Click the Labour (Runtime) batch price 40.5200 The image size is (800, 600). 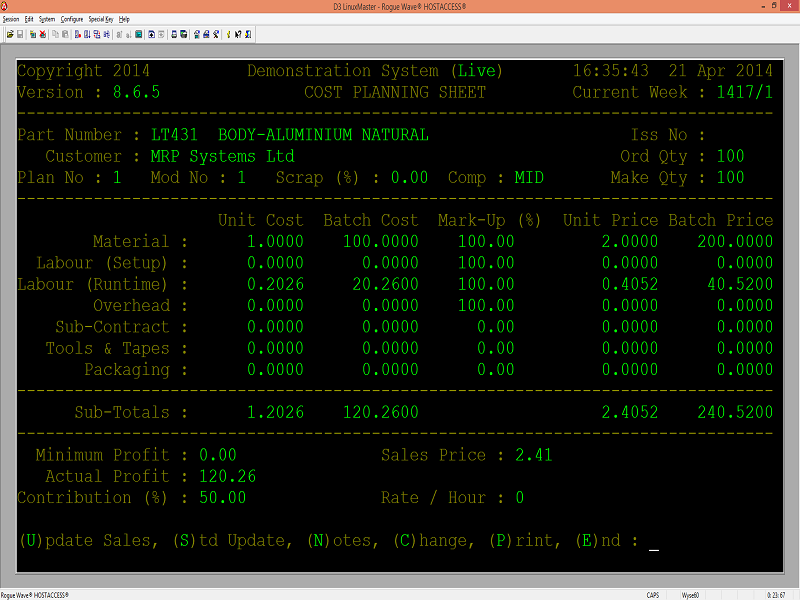click(740, 284)
